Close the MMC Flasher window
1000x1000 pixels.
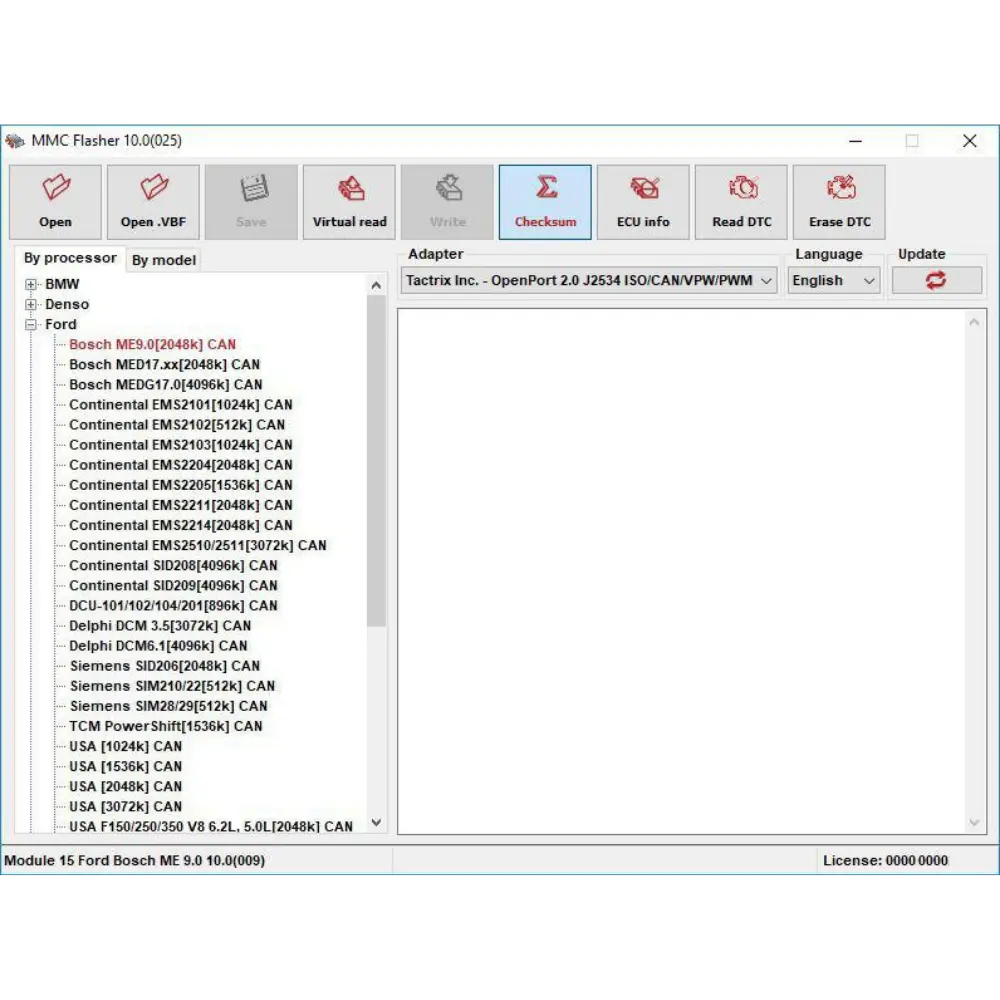point(969,141)
